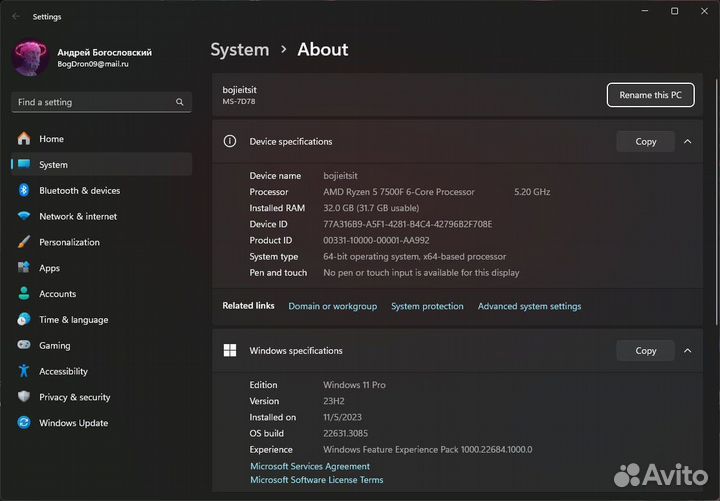
Task: Click the Accounts person icon
Action: pyautogui.click(x=24, y=293)
